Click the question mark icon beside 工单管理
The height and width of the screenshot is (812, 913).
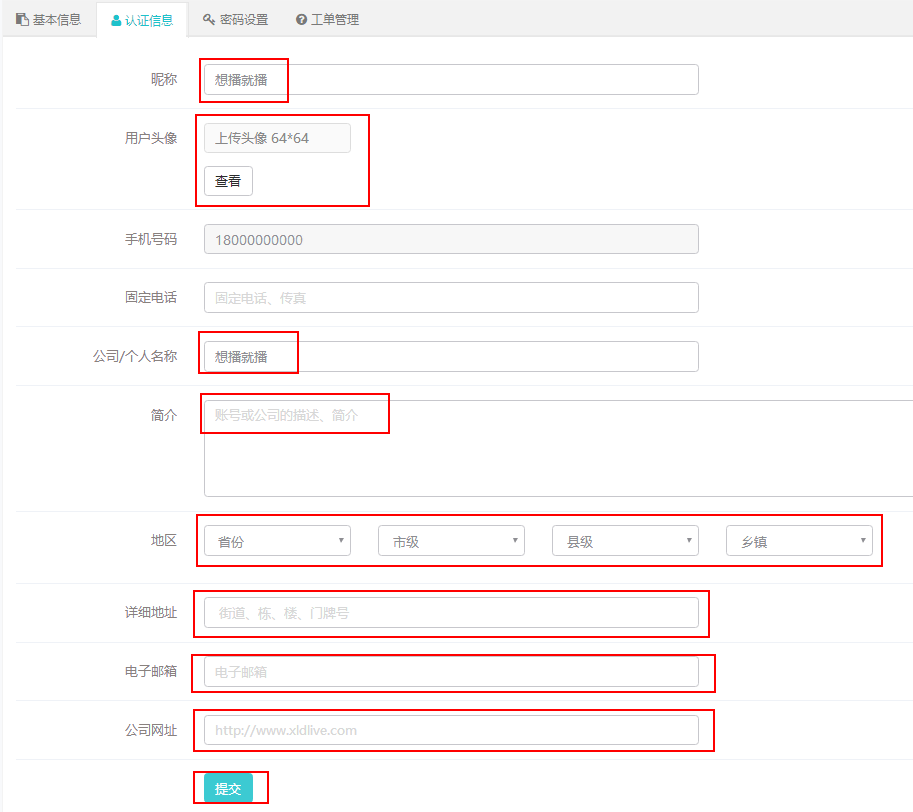click(x=301, y=19)
